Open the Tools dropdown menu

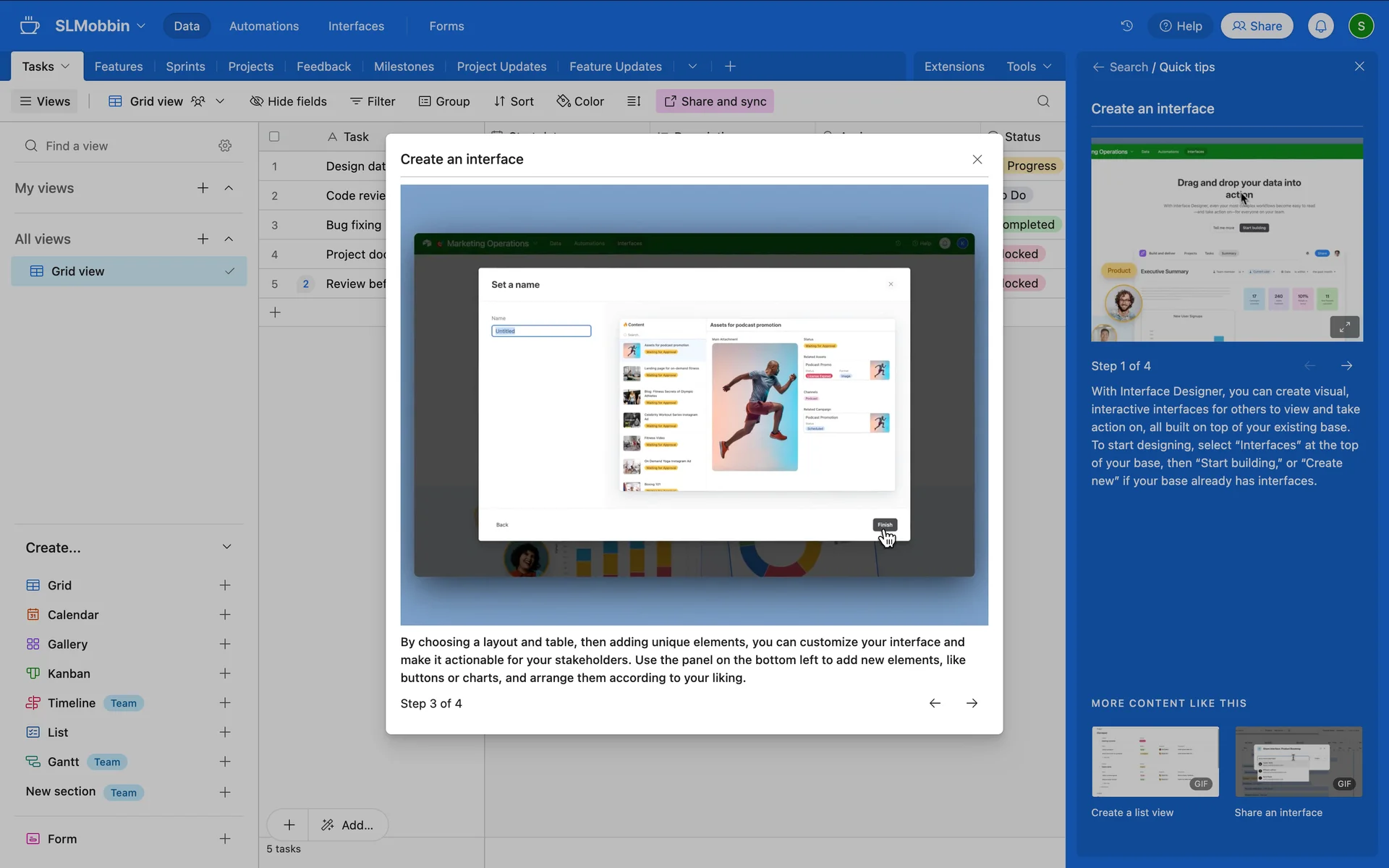coord(1028,67)
